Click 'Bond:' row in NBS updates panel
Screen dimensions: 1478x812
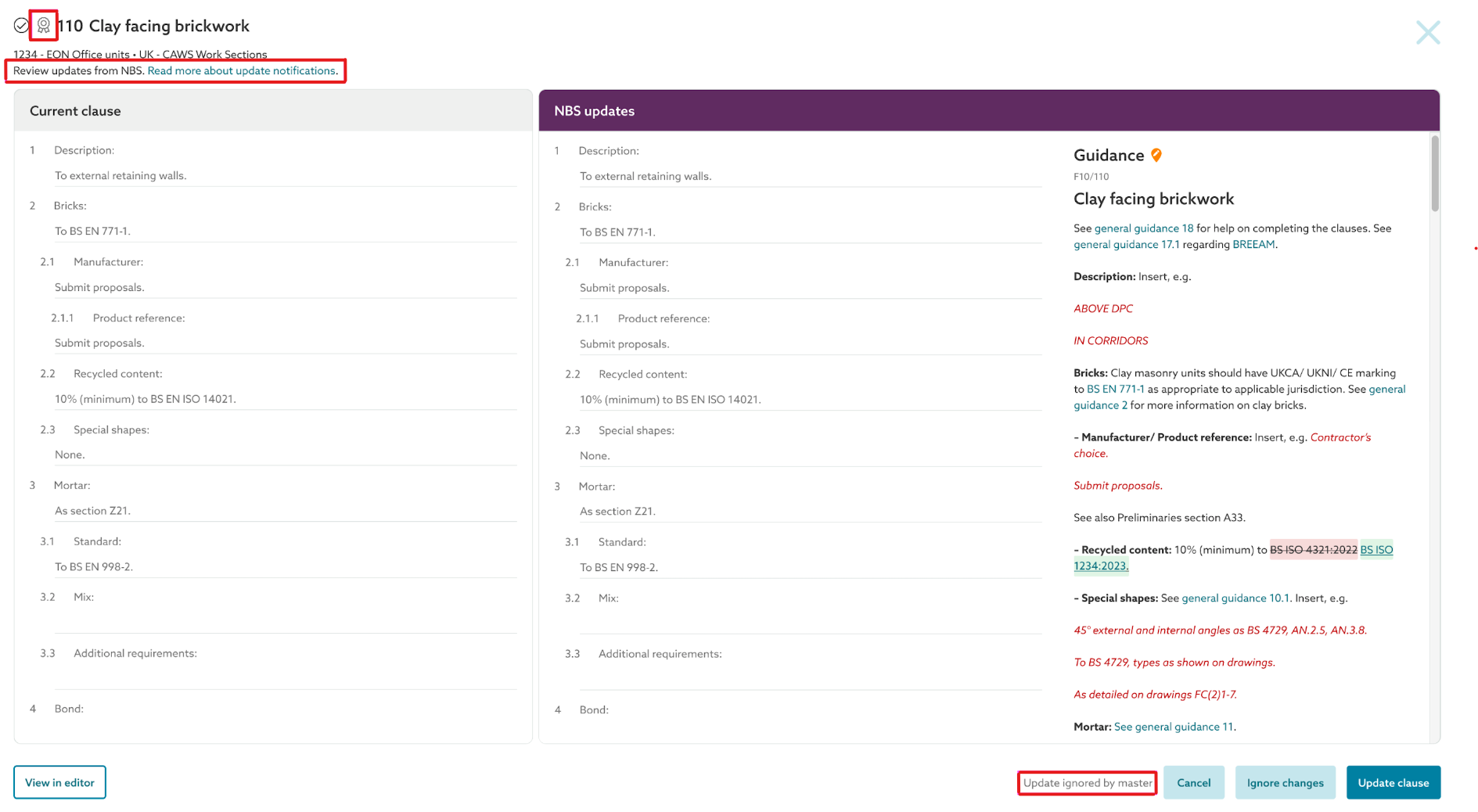tap(594, 710)
